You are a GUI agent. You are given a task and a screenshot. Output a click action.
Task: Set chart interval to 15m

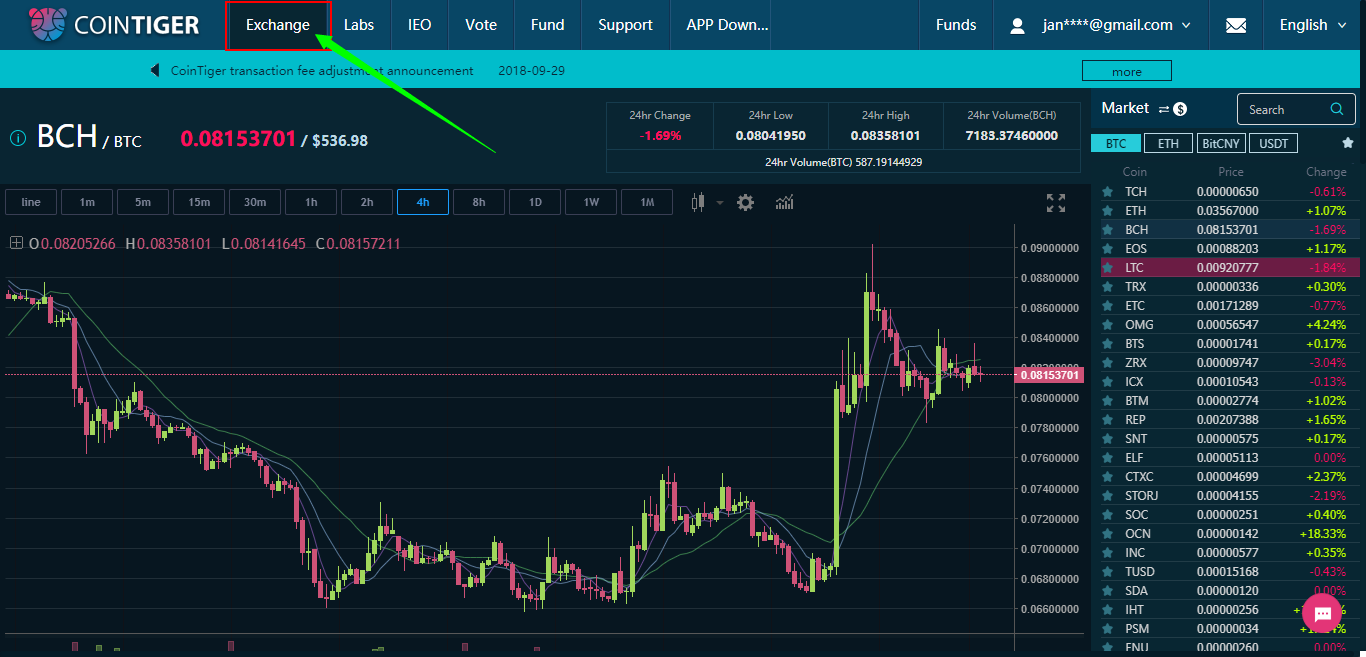(x=199, y=202)
